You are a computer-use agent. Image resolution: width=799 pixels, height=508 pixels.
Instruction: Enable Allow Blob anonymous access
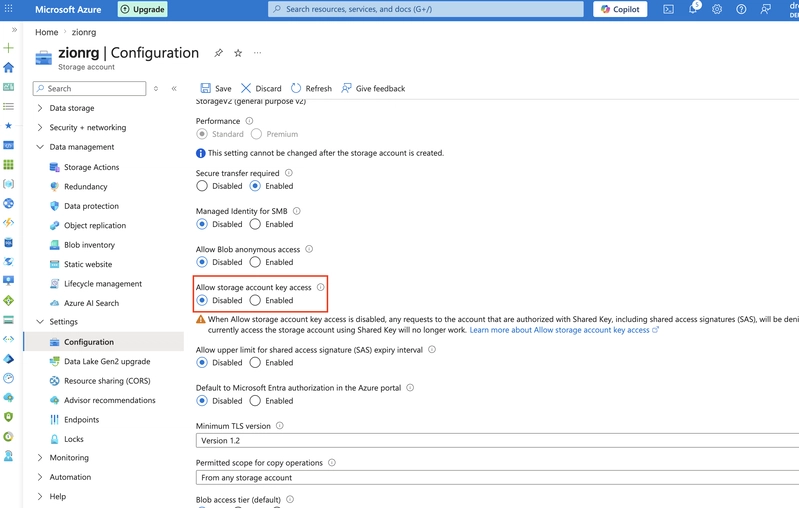(x=255, y=262)
